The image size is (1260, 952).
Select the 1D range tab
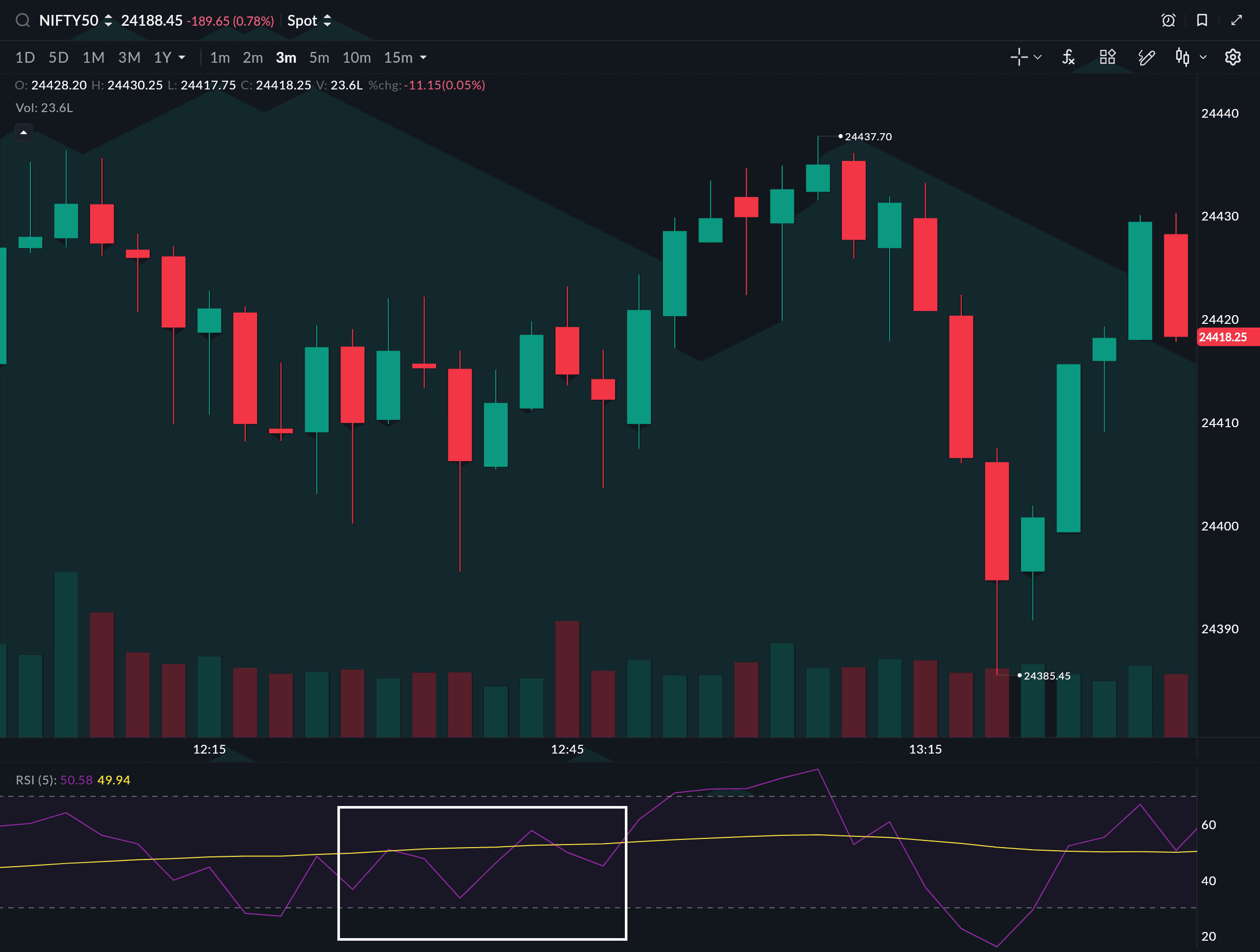click(25, 58)
